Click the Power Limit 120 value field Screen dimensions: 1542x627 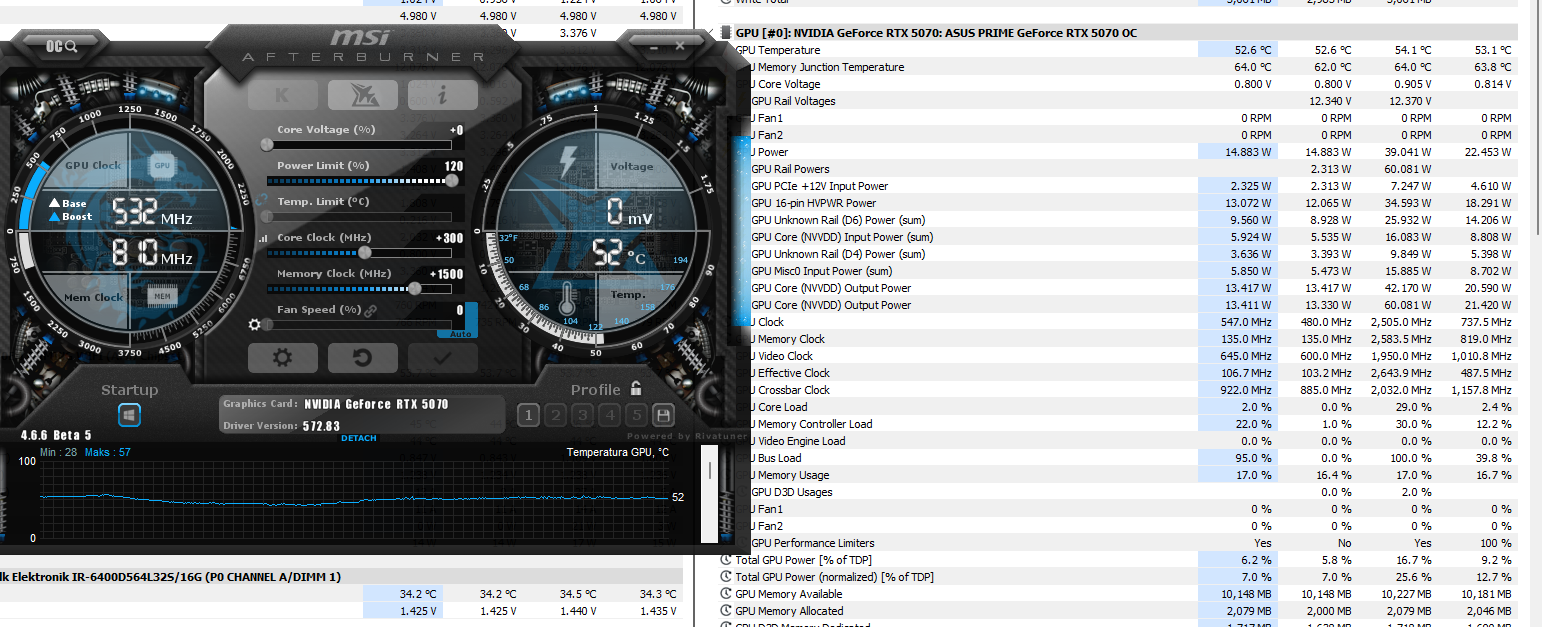pyautogui.click(x=454, y=166)
